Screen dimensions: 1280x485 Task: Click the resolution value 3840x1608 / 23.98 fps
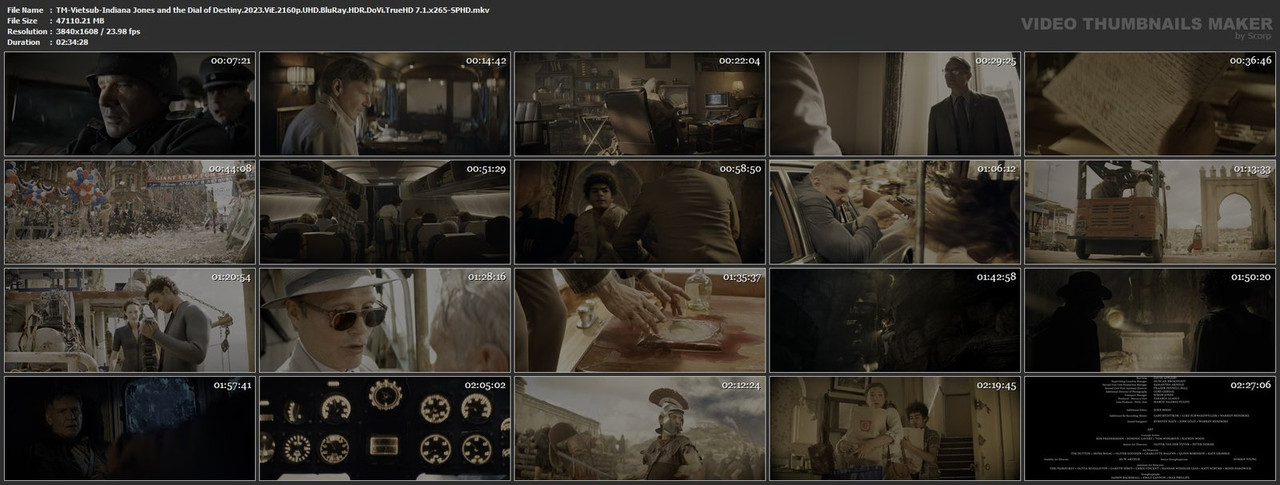coord(99,31)
